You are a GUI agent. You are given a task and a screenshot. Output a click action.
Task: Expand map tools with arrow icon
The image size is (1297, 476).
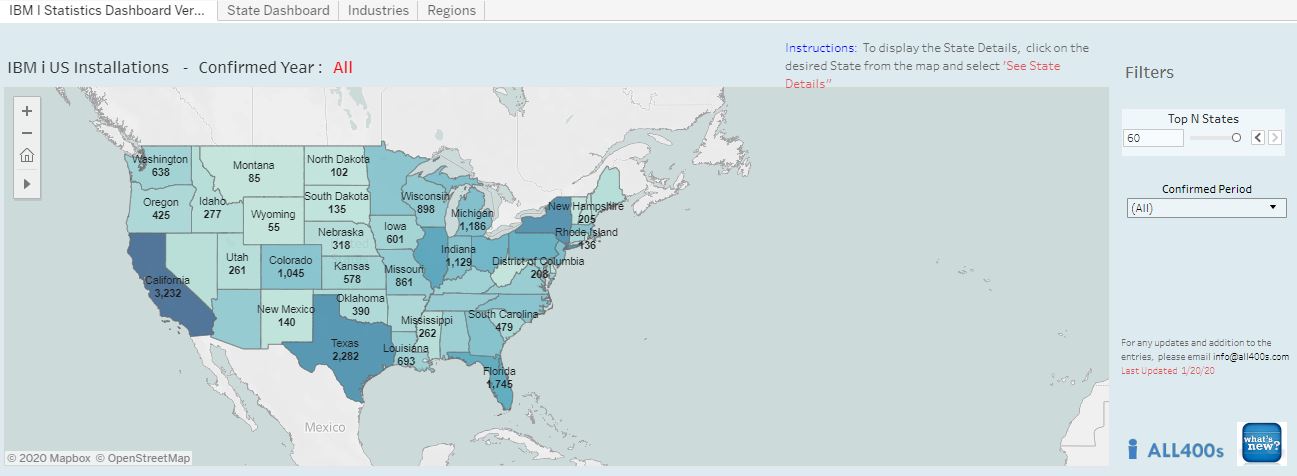[x=27, y=184]
